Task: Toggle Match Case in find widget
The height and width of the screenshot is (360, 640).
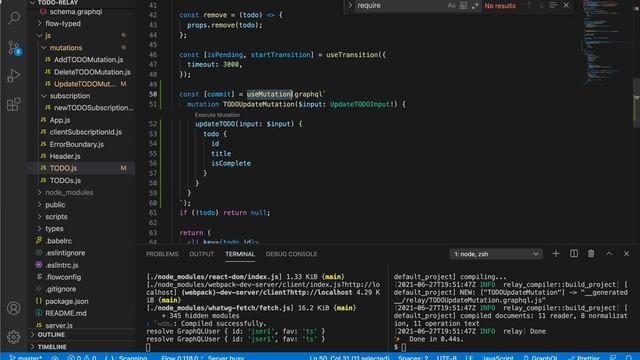Action: [451, 6]
